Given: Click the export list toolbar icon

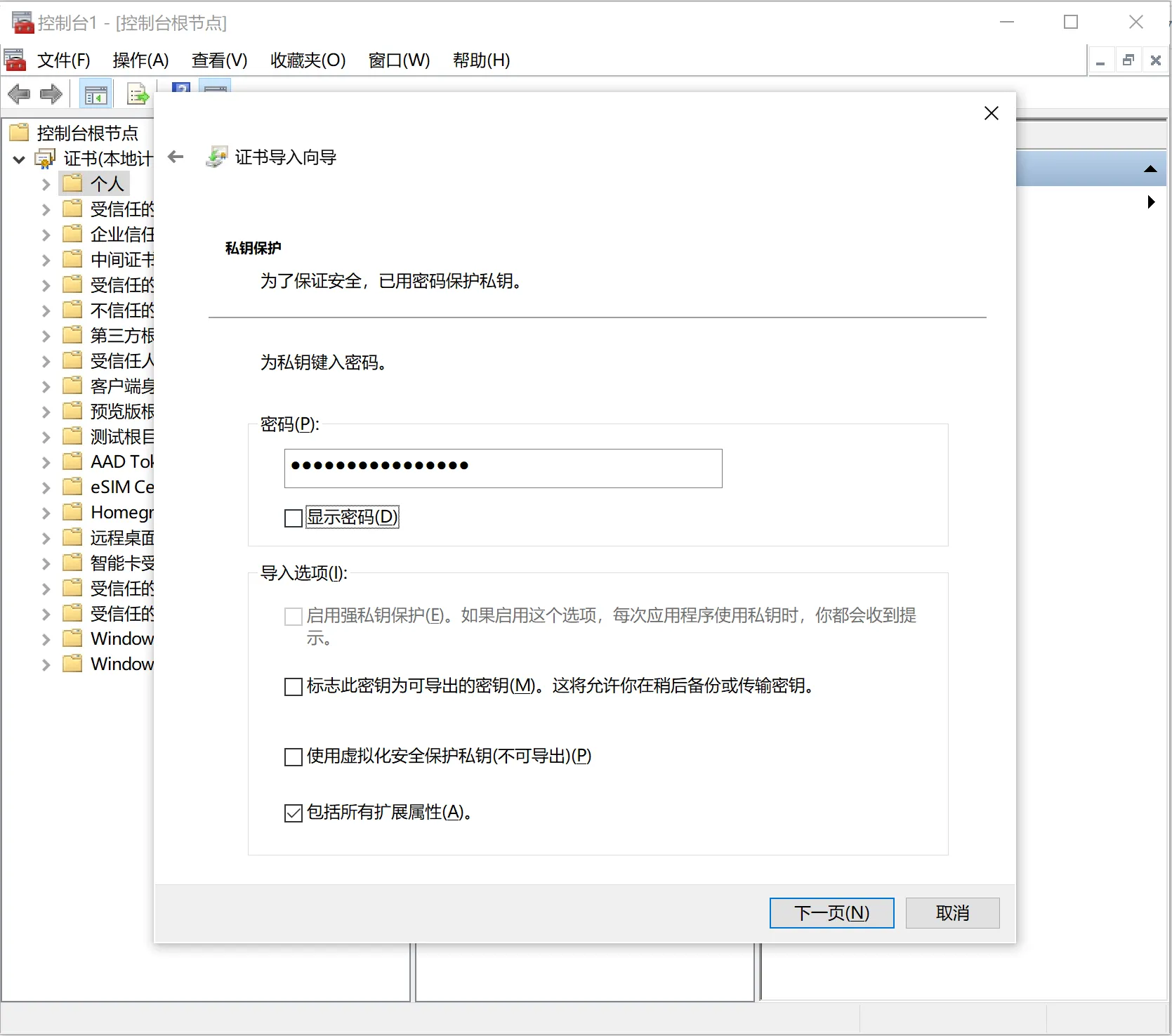Looking at the screenshot, I should 138,94.
